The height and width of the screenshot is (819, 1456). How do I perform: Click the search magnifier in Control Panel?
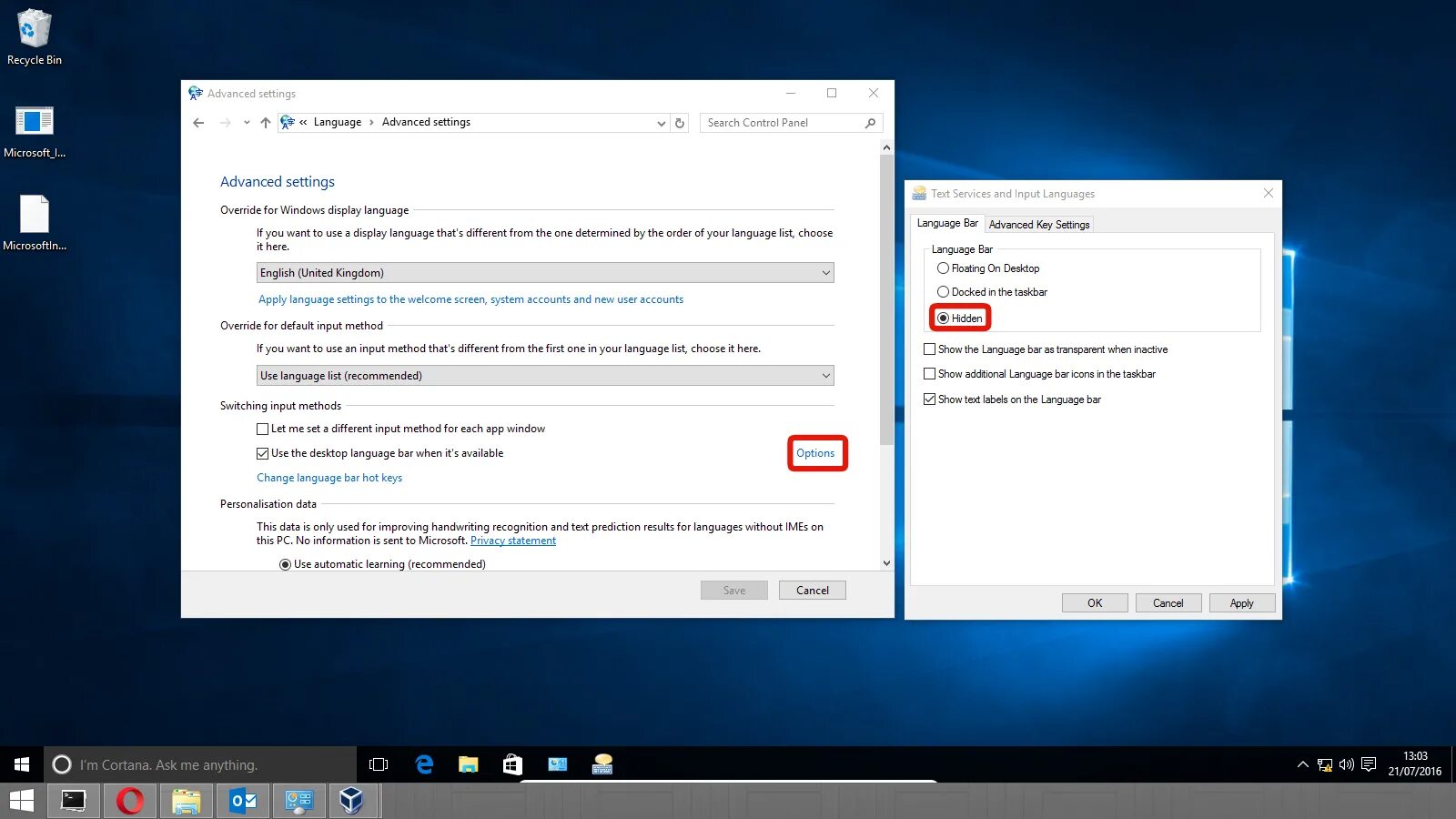pos(870,123)
